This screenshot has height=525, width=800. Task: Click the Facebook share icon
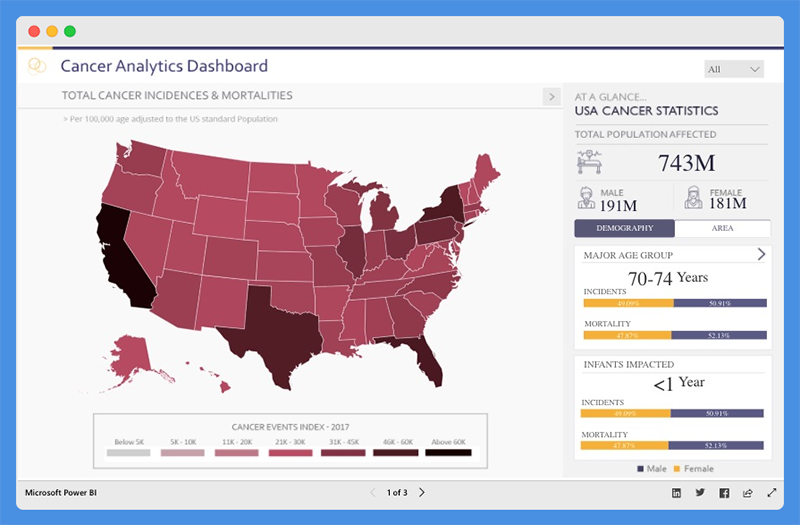pyautogui.click(x=724, y=493)
